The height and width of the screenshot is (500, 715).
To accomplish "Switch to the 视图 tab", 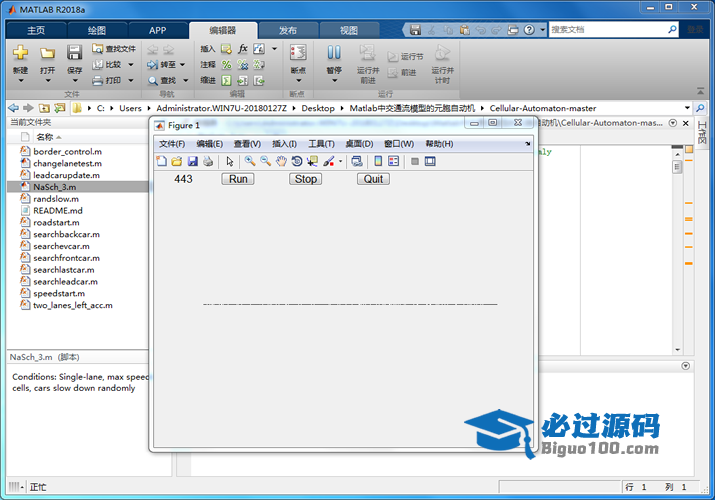I will (349, 31).
